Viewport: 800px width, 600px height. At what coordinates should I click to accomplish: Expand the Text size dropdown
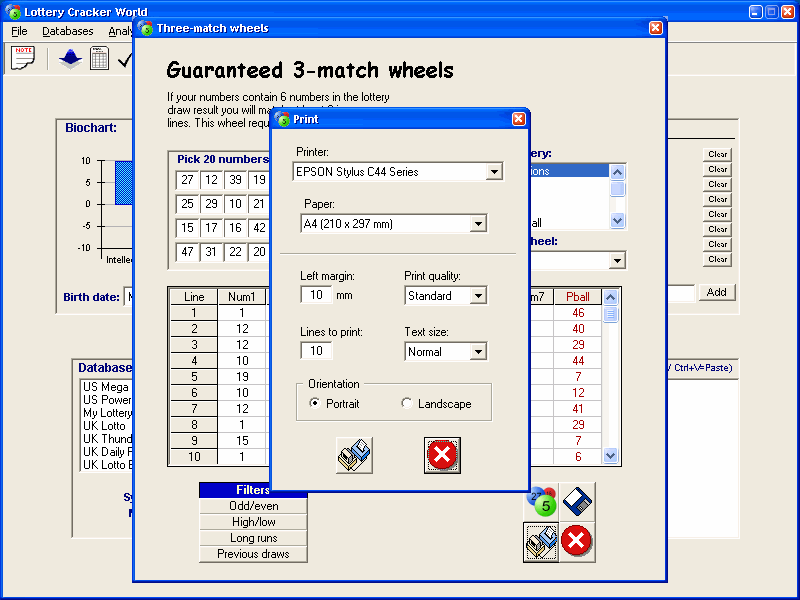[x=478, y=352]
